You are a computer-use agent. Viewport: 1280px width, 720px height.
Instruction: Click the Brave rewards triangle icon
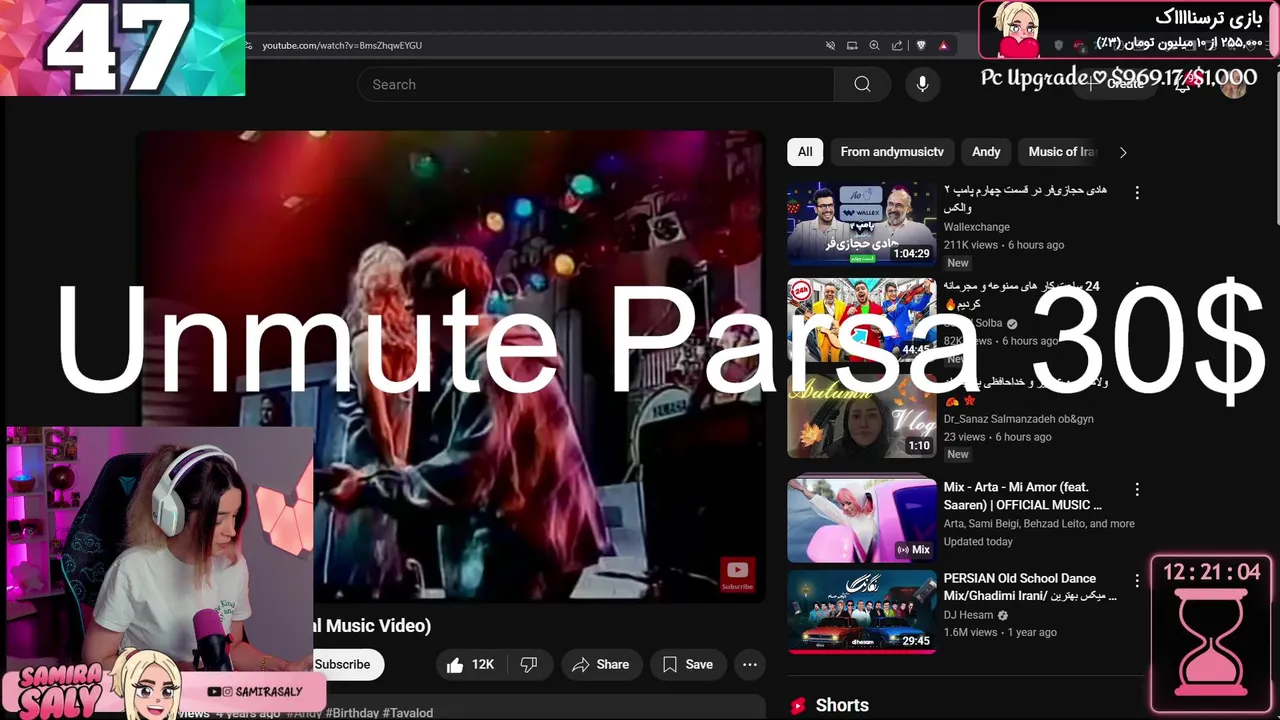pyautogui.click(x=944, y=45)
